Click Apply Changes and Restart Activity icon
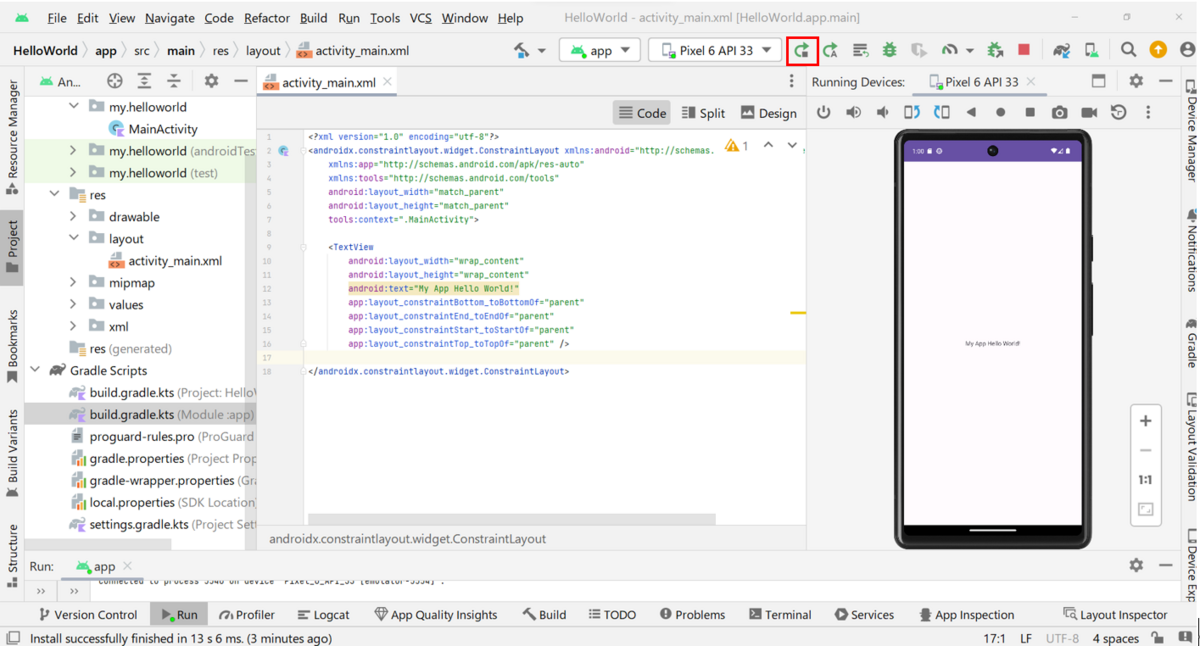Viewport: 1200px width, 646px height. 831,50
